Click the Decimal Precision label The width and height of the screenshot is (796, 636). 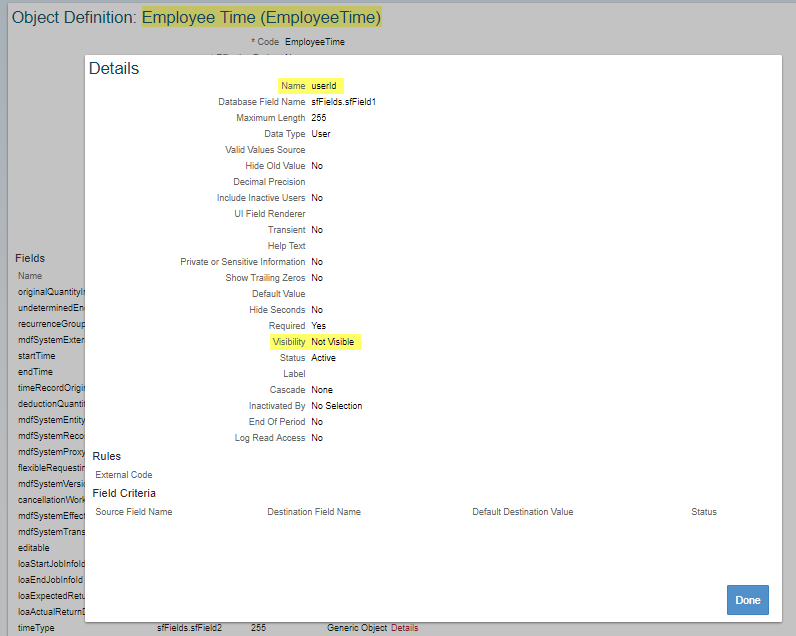[269, 182]
